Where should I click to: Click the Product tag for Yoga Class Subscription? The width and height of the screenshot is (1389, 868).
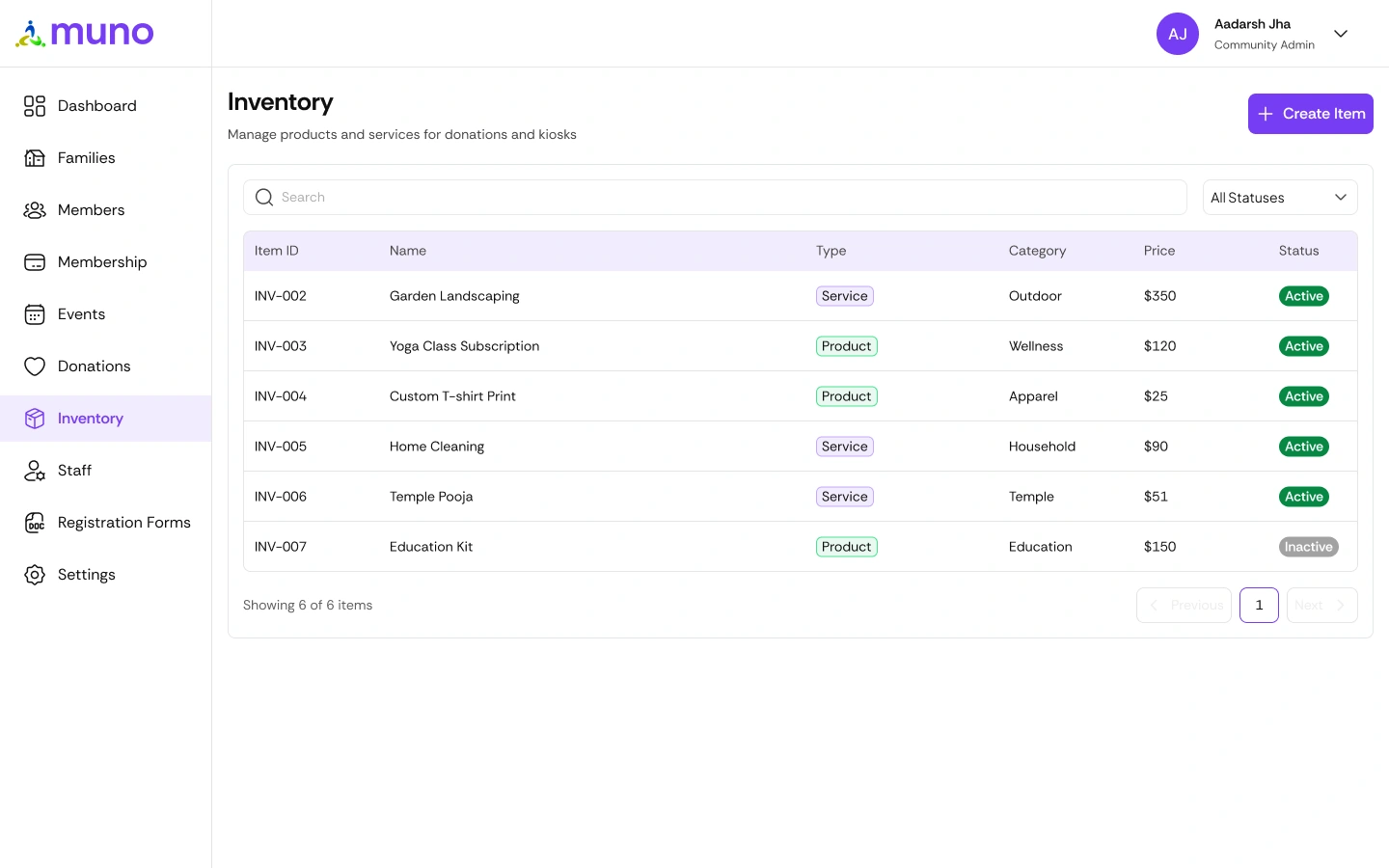coord(847,346)
